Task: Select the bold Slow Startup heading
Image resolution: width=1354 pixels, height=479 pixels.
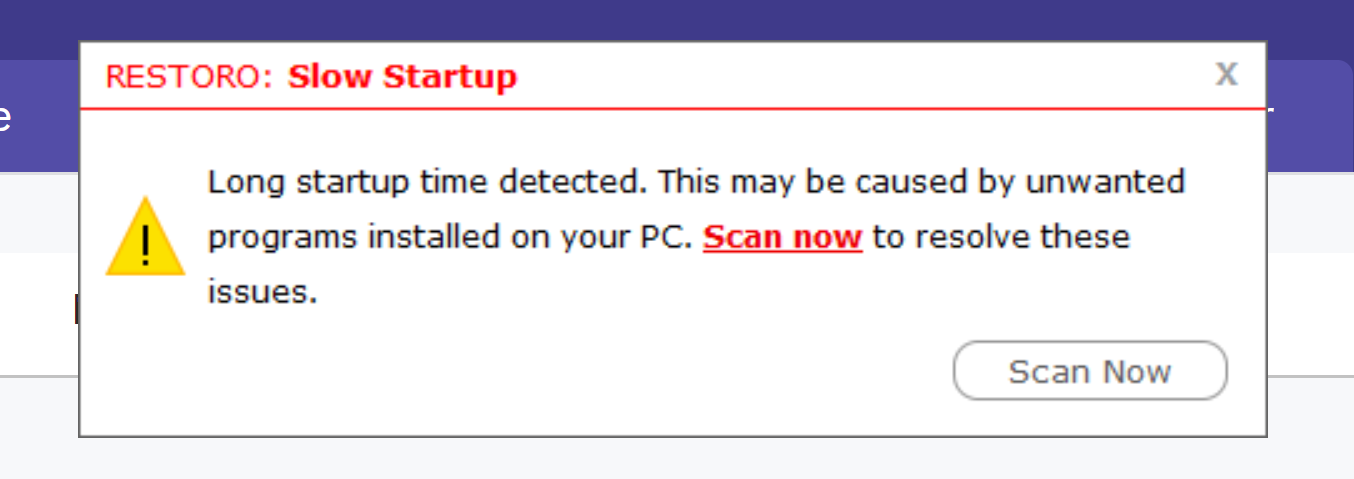Action: tap(402, 77)
